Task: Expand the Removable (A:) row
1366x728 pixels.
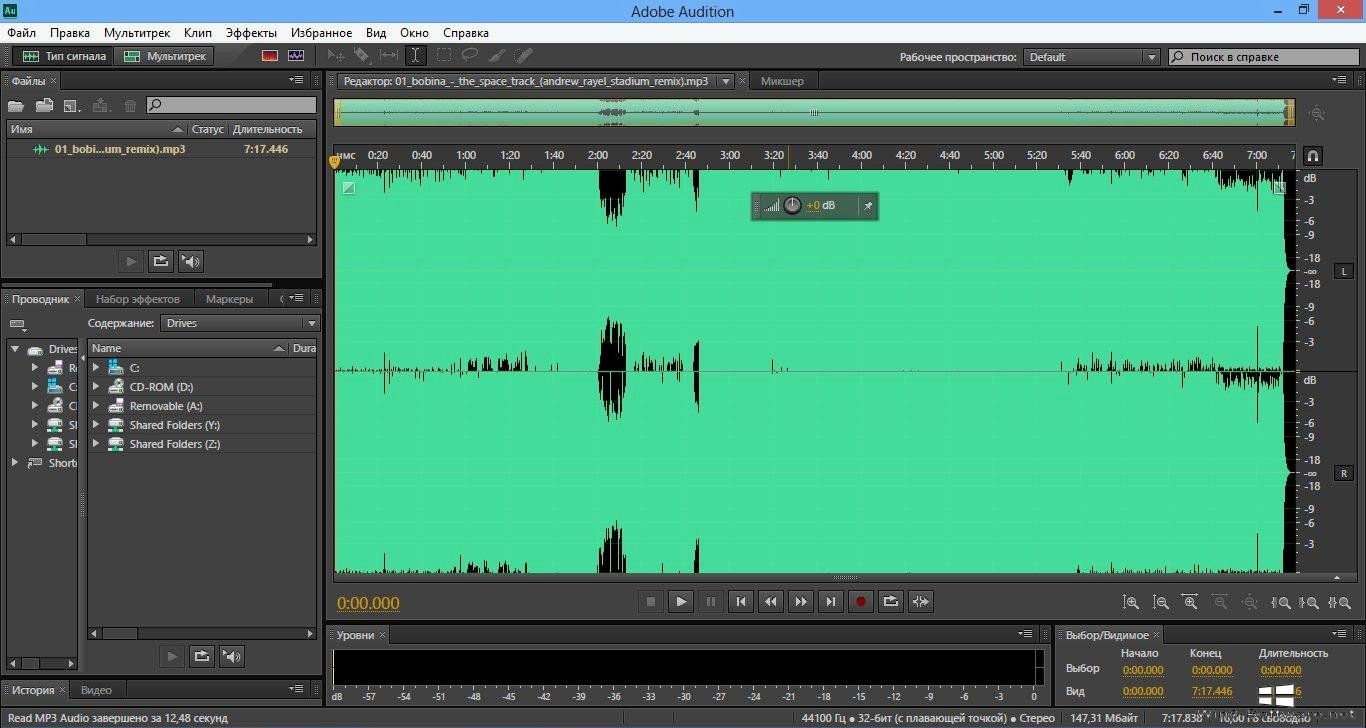Action: [x=96, y=406]
